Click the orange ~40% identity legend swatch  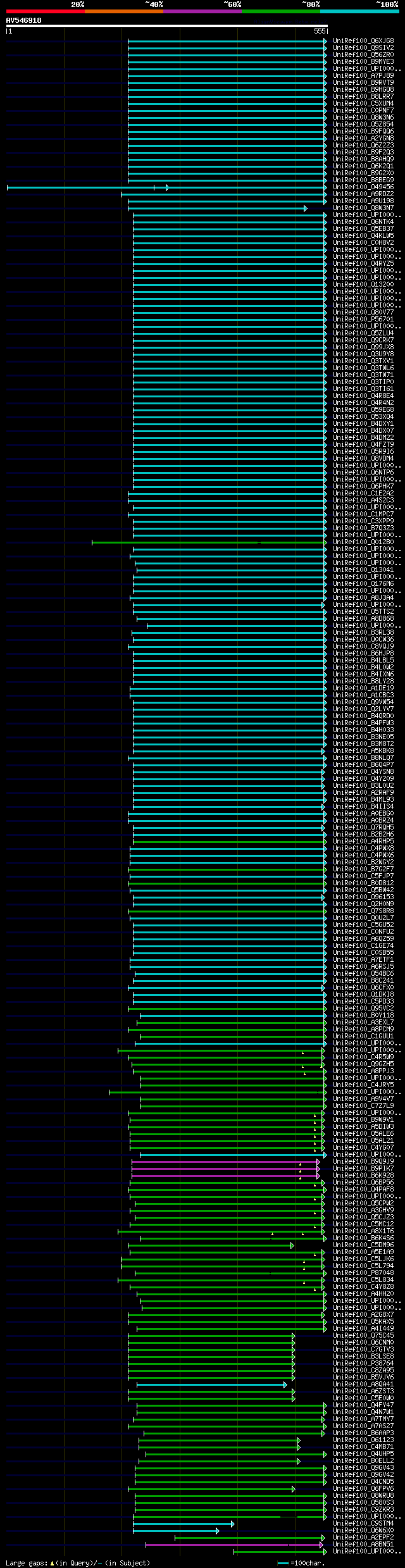point(123,11)
